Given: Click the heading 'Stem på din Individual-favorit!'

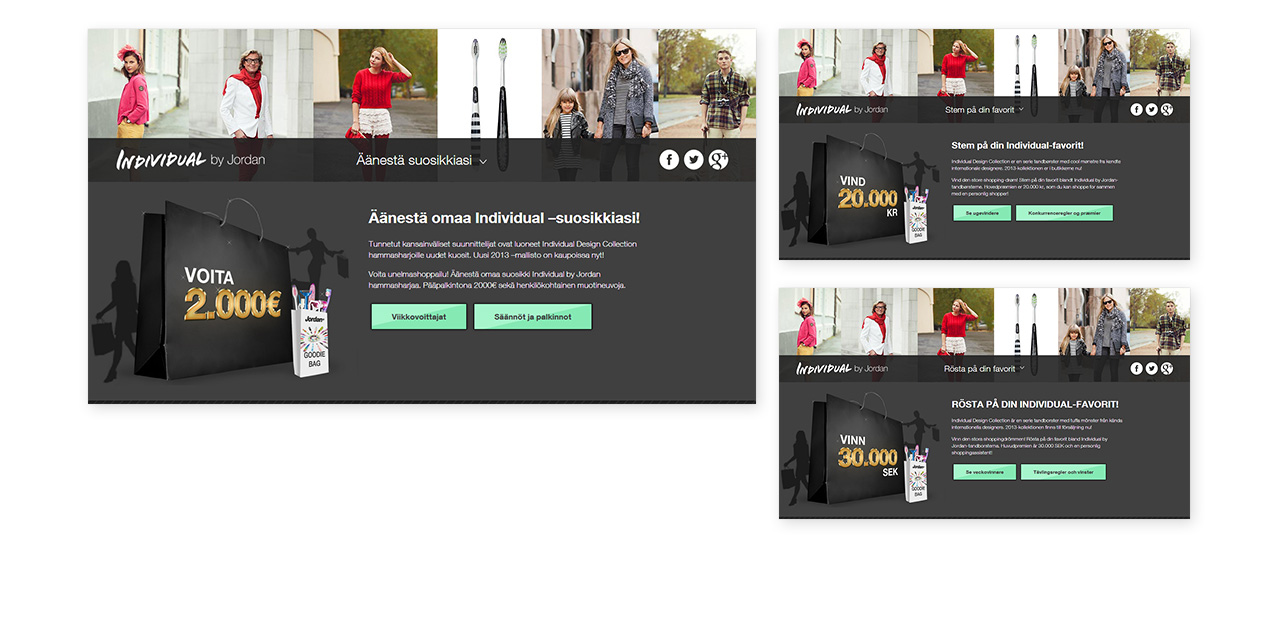Looking at the screenshot, I should (x=1017, y=146).
